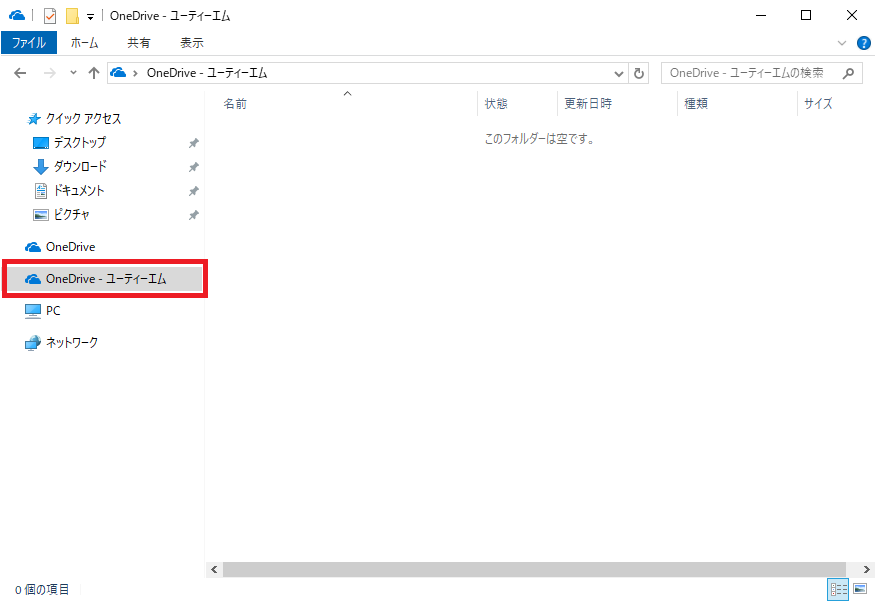Click the horizontal scrollbar left arrow
Image resolution: width=876 pixels, height=602 pixels.
214,570
